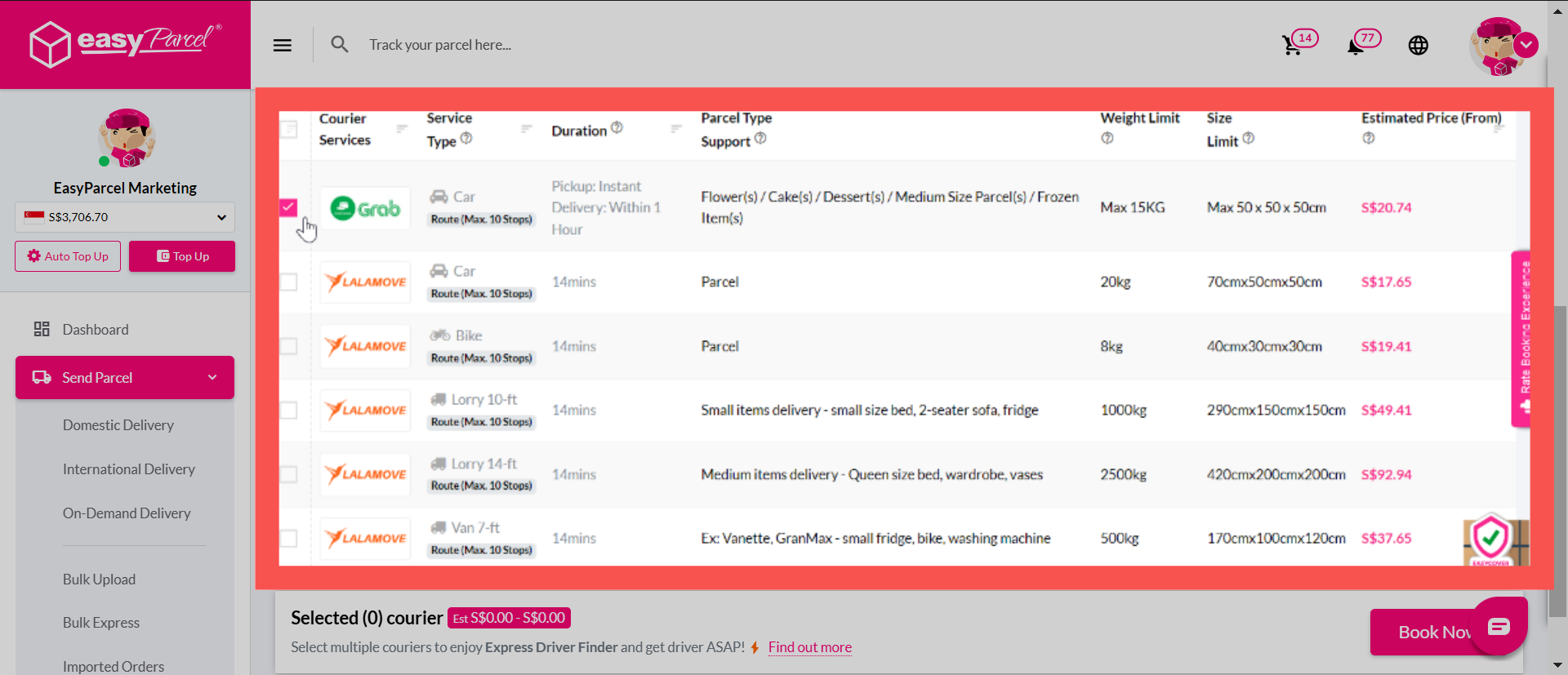Open the Service Type column filter icon
This screenshot has width=1568, height=675.
tap(527, 129)
